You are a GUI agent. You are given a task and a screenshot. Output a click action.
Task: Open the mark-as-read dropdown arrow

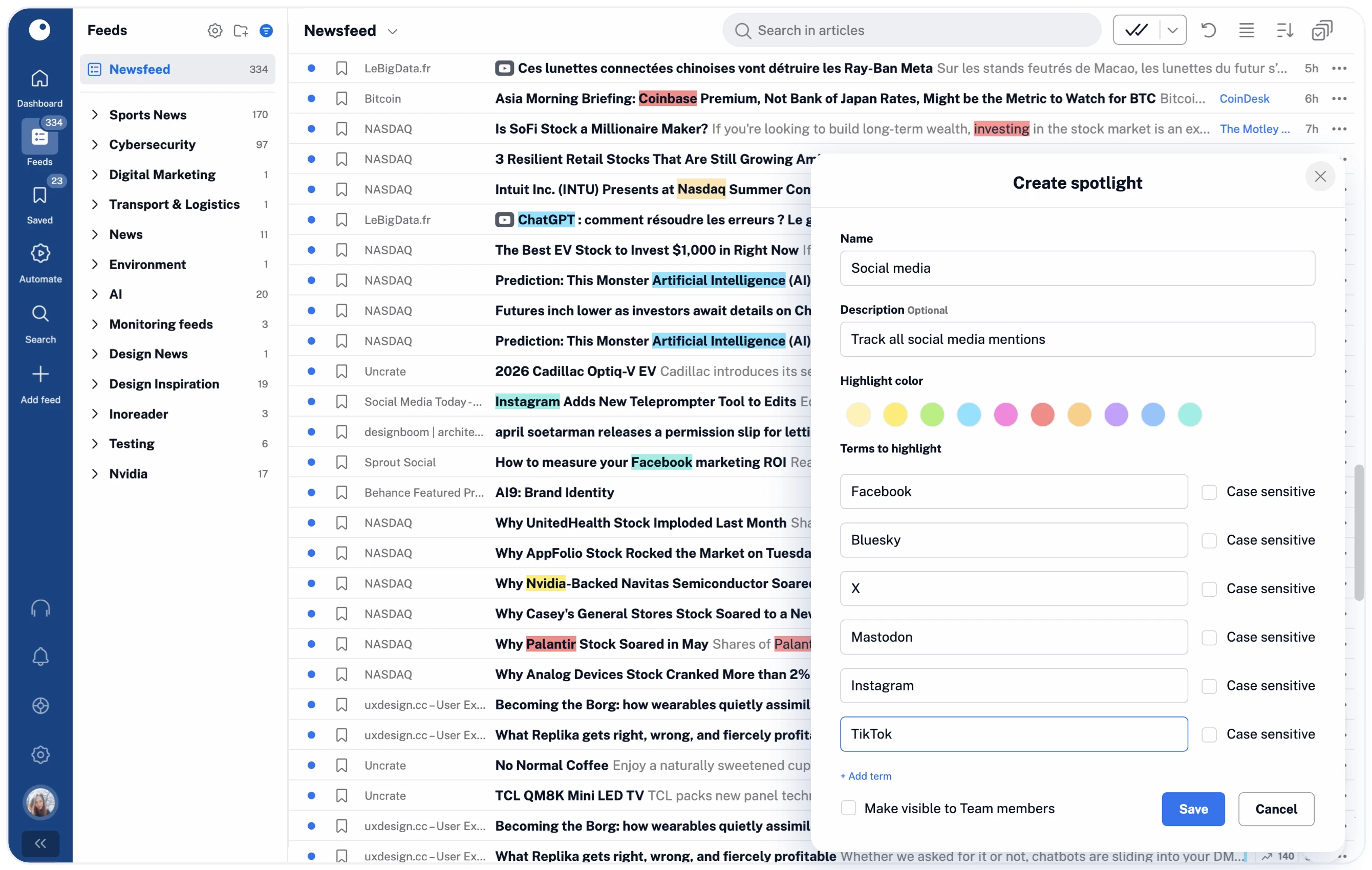(1172, 30)
